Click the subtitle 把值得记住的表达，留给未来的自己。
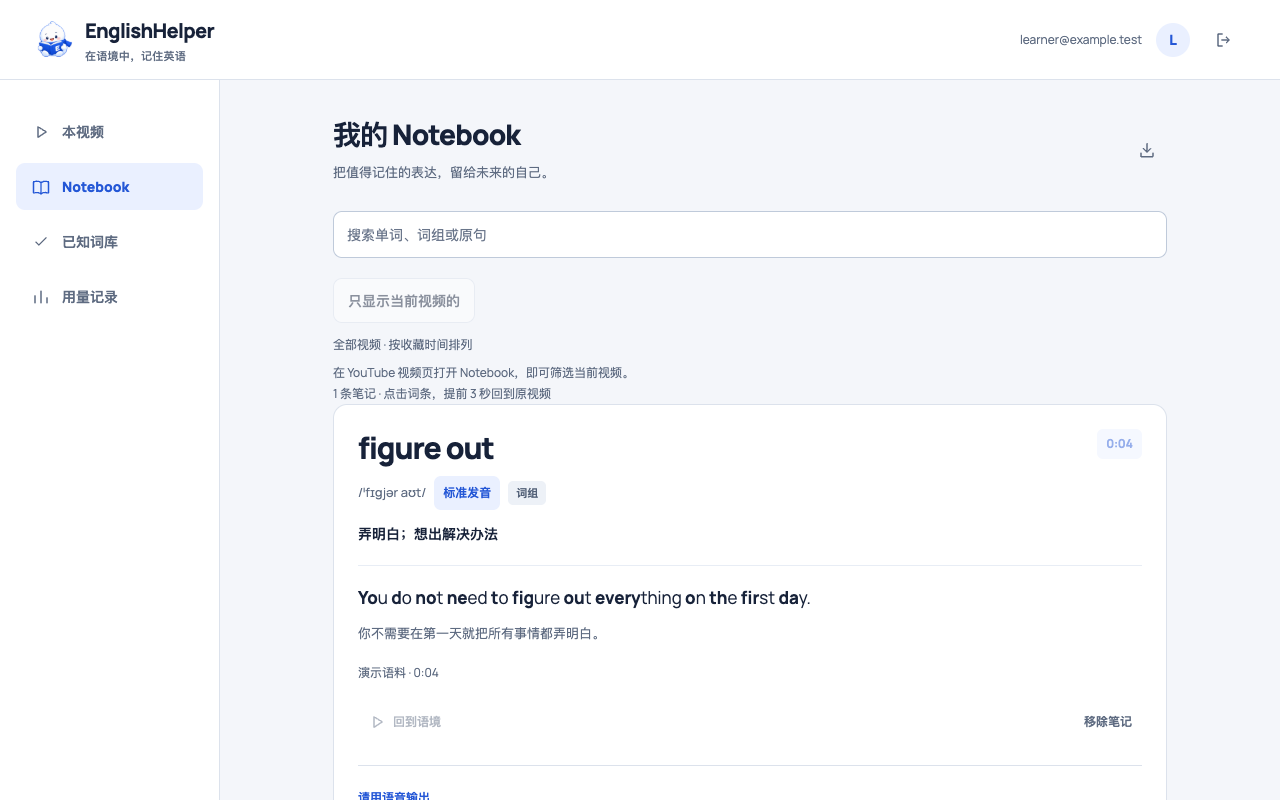 [442, 172]
